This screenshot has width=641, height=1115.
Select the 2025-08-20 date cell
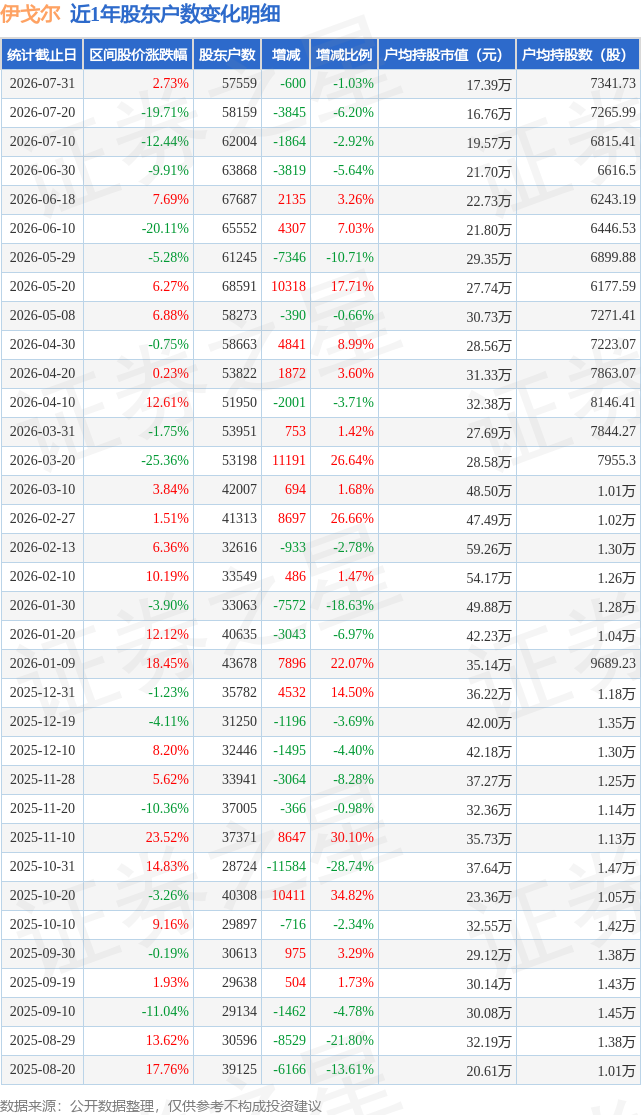click(42, 1070)
